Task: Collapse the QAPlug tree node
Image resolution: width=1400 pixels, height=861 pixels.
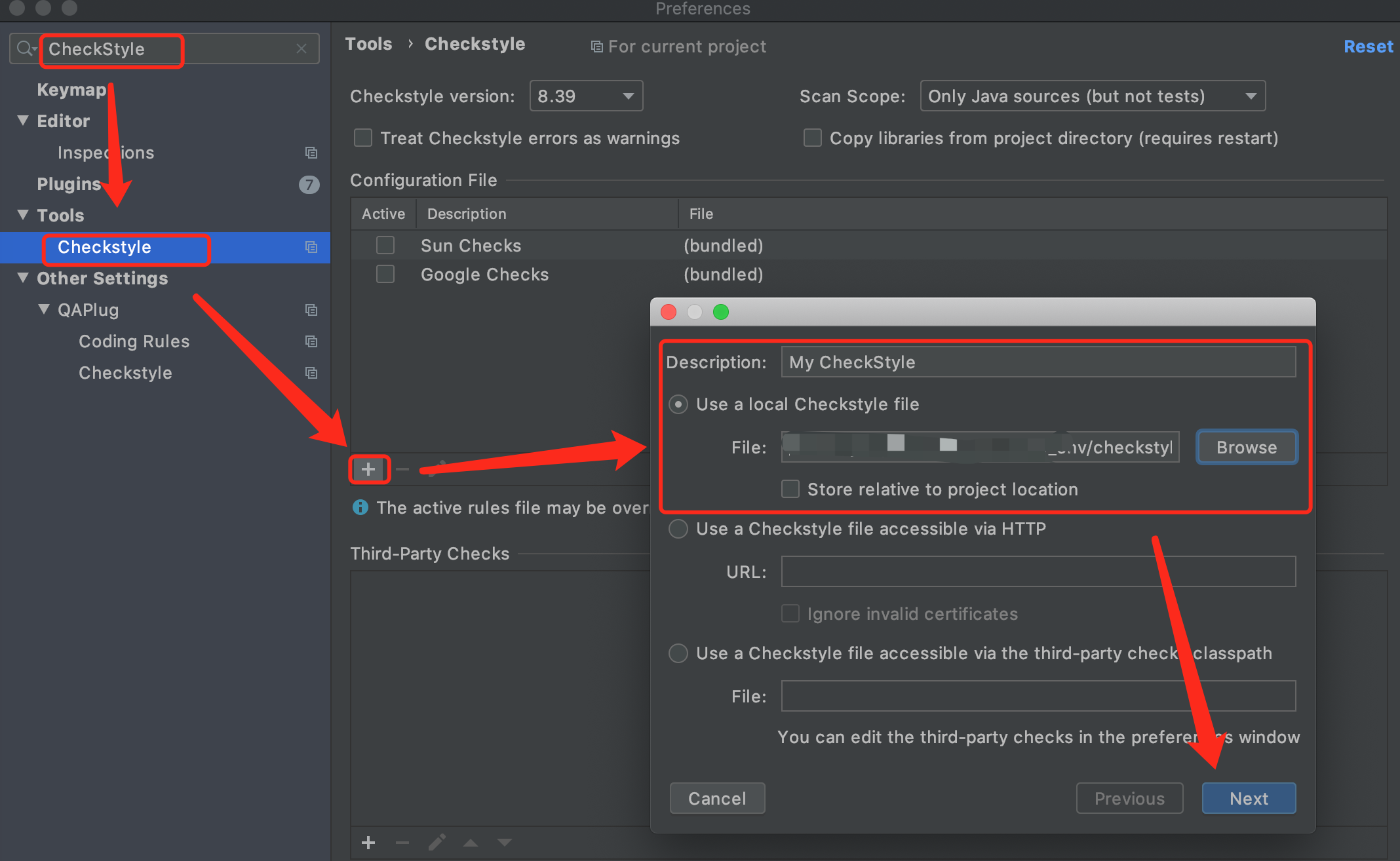Action: [44, 309]
